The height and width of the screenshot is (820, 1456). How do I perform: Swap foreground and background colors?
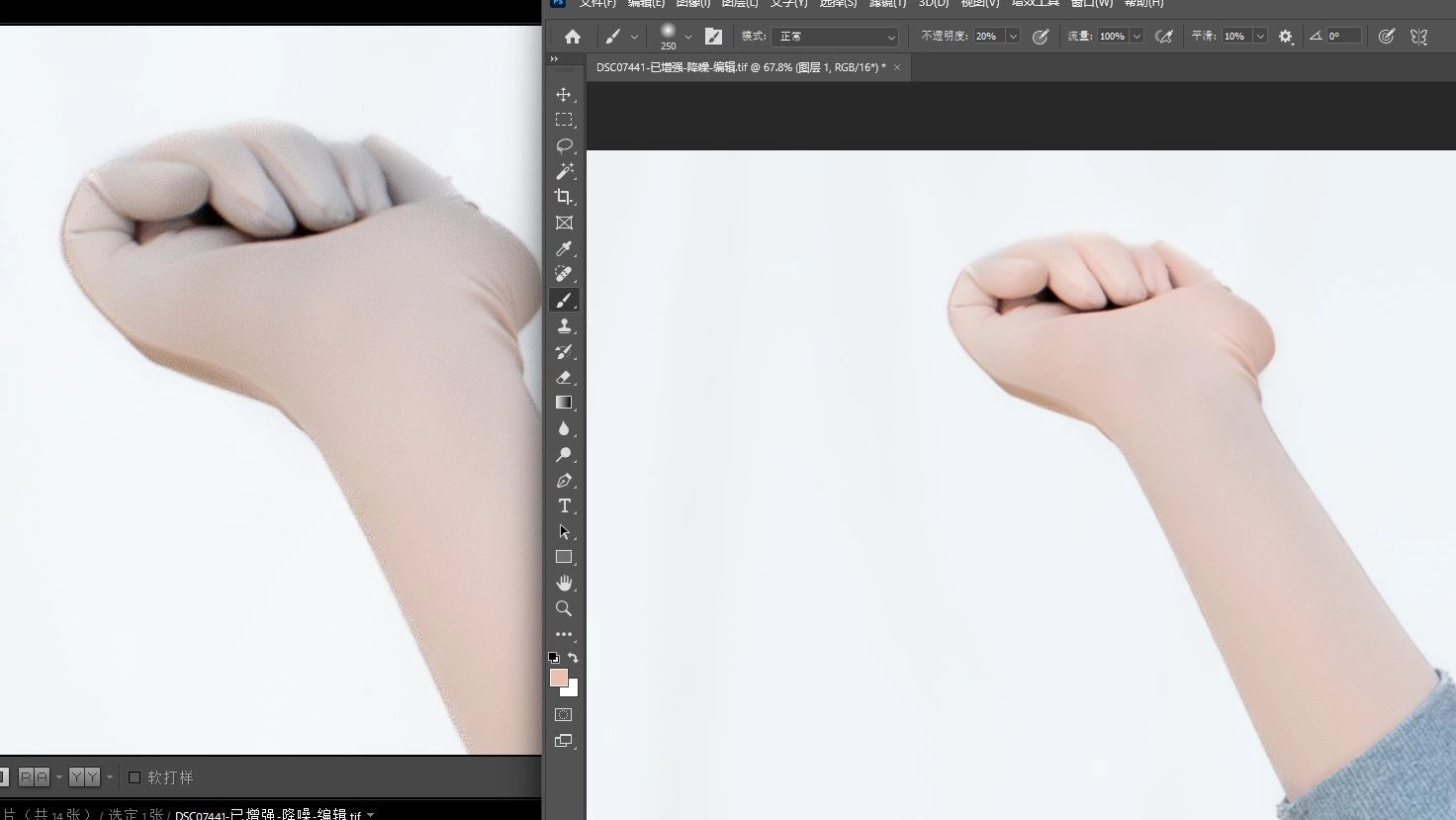573,657
